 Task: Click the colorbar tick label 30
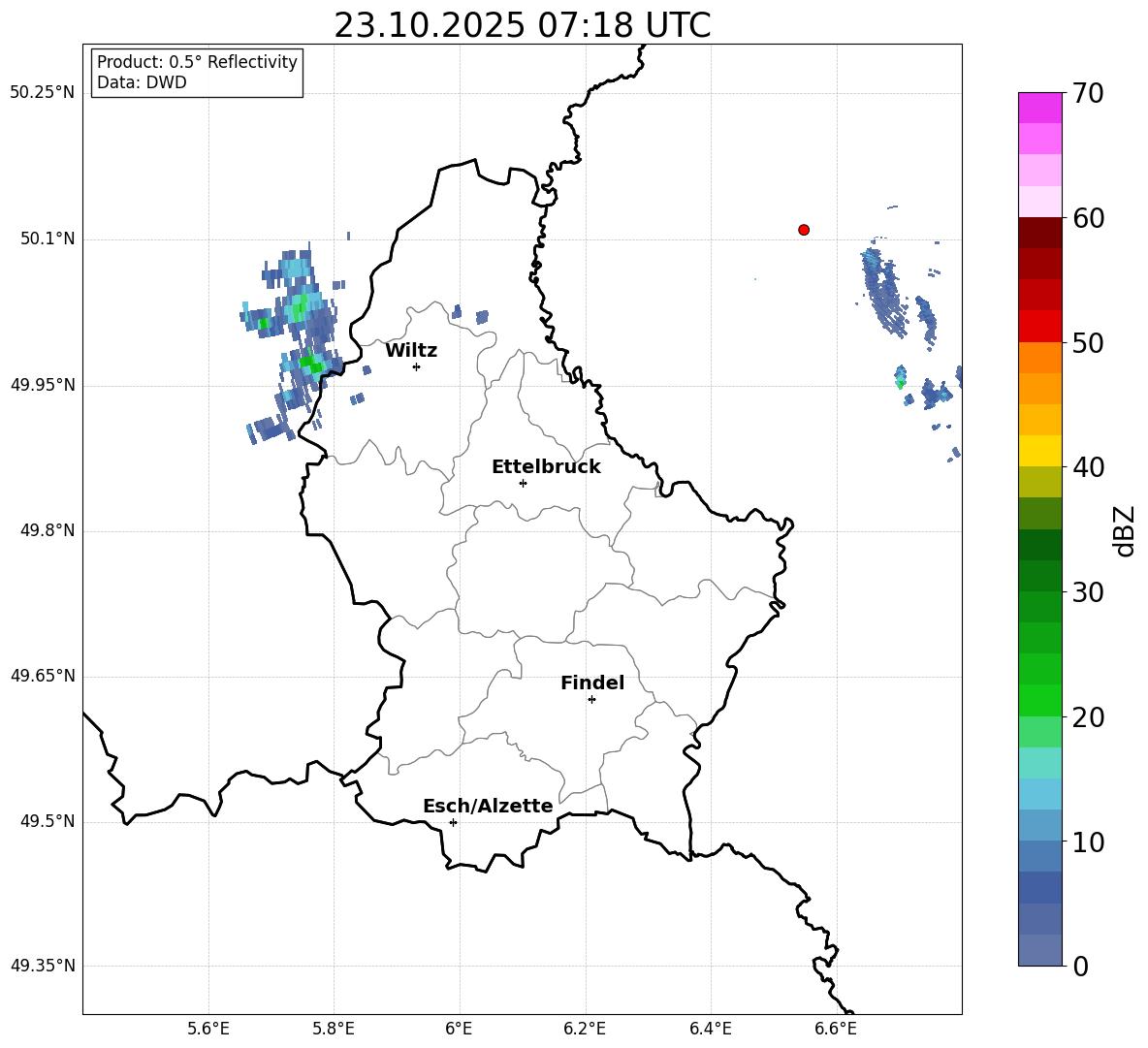[1089, 592]
